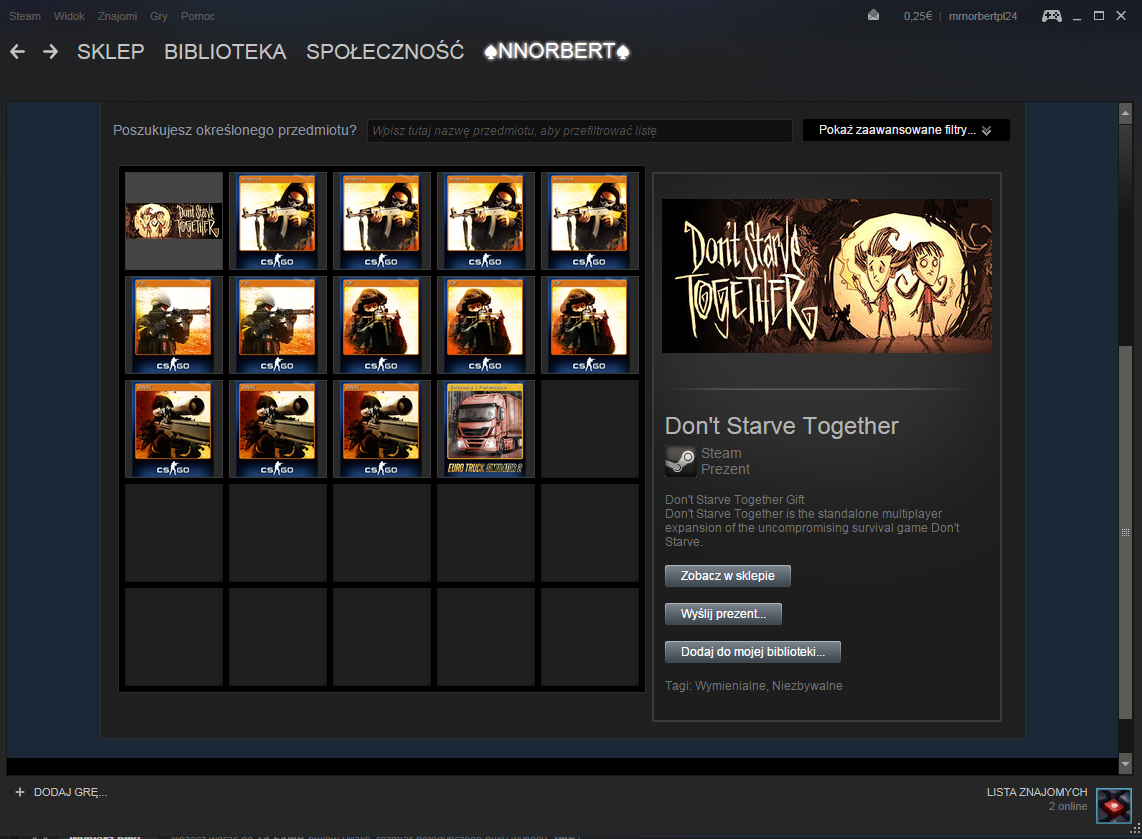
Task: Open the mnorbertpl24 account menu
Action: [x=982, y=16]
